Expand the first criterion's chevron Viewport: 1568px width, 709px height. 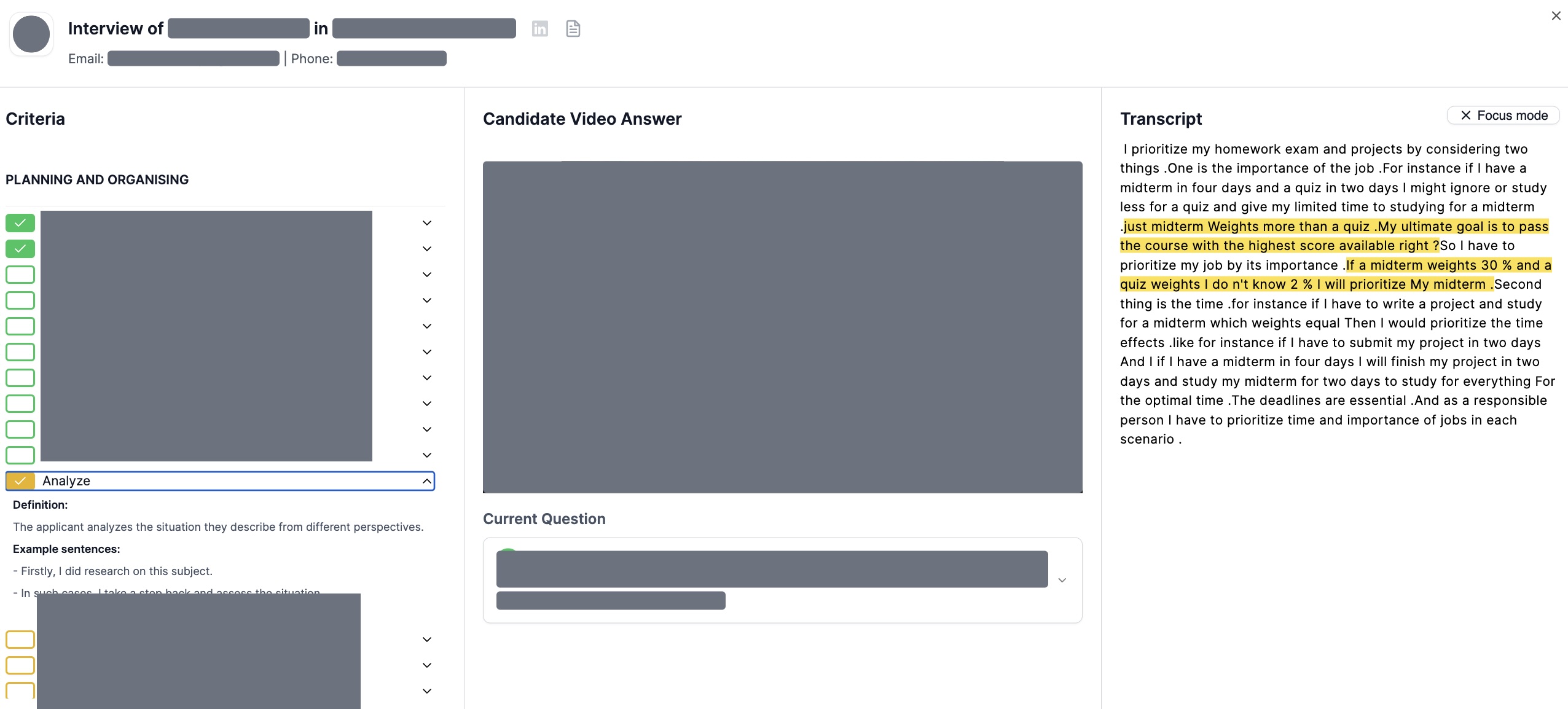point(426,222)
